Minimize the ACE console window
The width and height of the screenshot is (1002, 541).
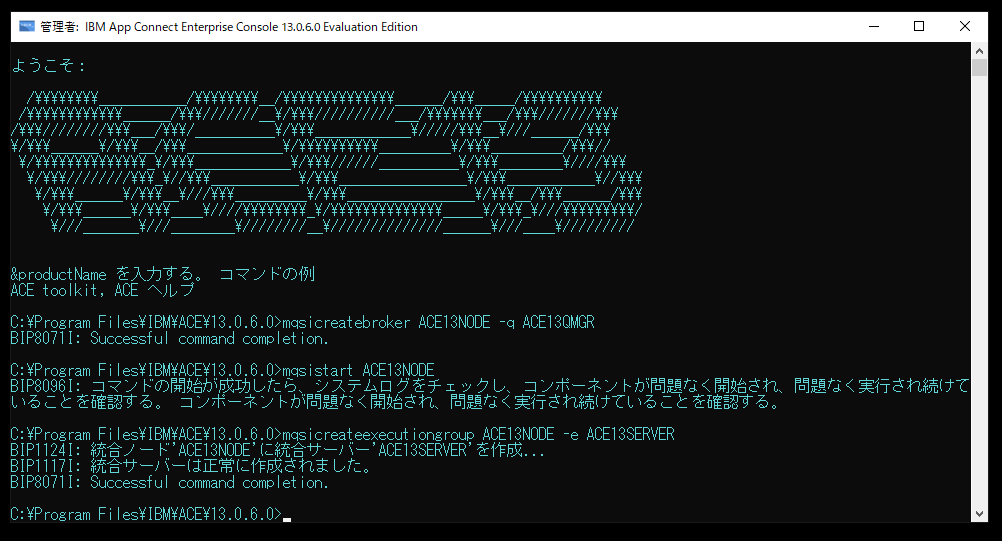coord(874,26)
